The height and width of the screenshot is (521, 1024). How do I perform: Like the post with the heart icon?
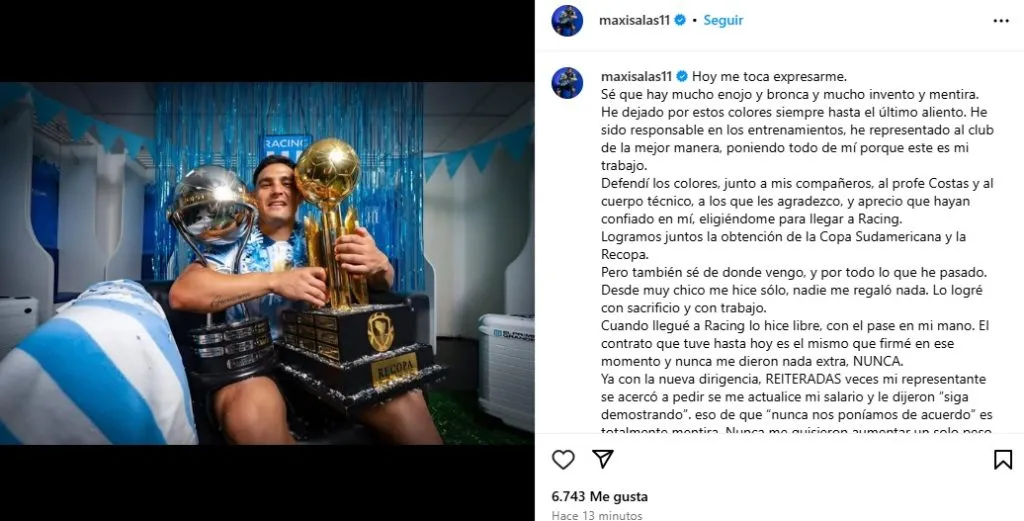563,460
